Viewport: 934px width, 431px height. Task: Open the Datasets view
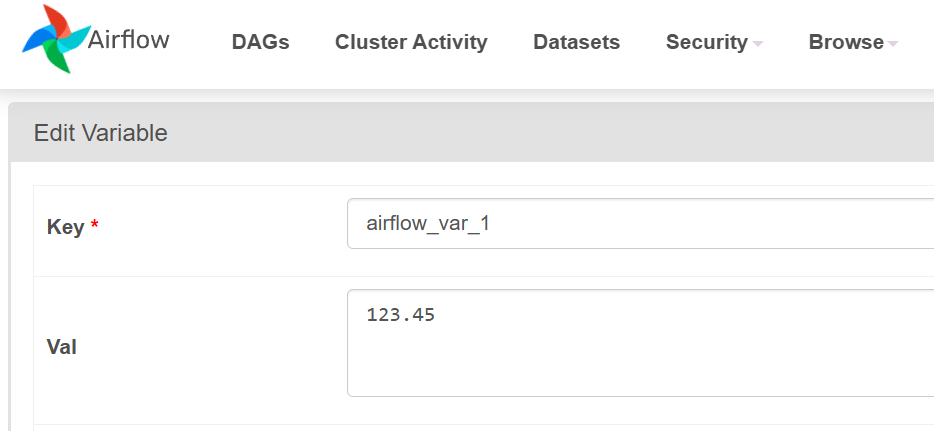(x=576, y=42)
